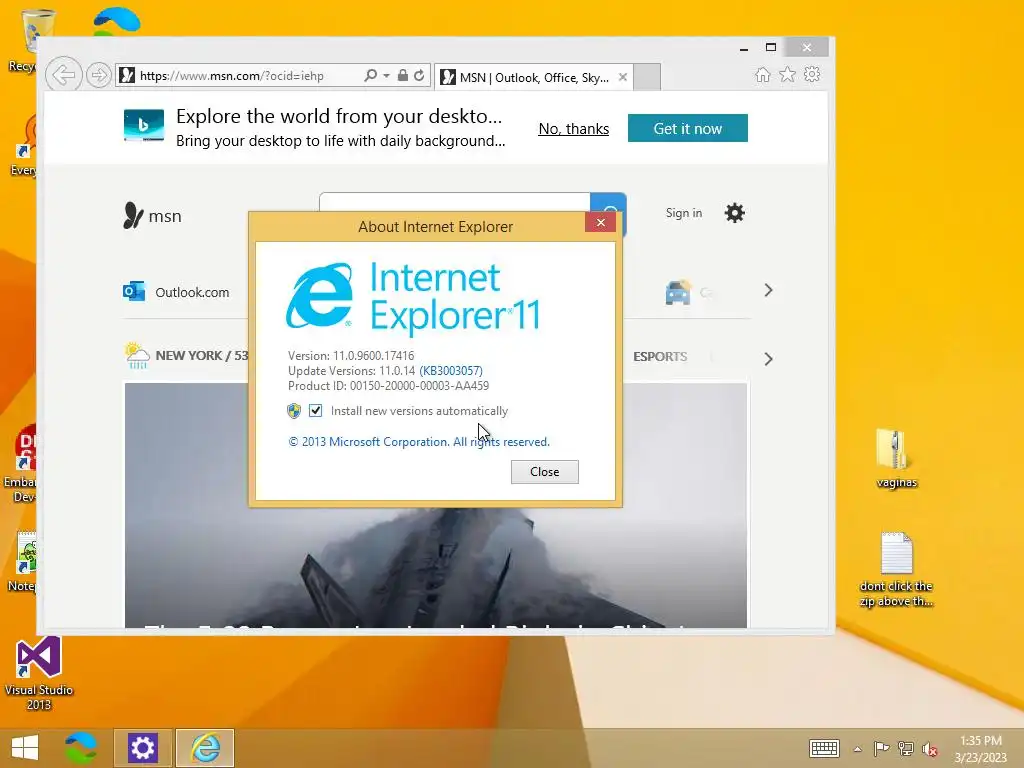Click the msn logo
The width and height of the screenshot is (1024, 768).
point(152,216)
